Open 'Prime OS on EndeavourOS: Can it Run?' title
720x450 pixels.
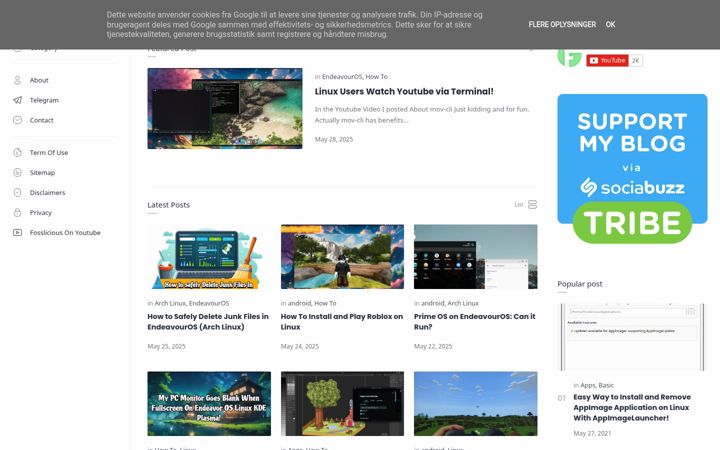[474, 321]
